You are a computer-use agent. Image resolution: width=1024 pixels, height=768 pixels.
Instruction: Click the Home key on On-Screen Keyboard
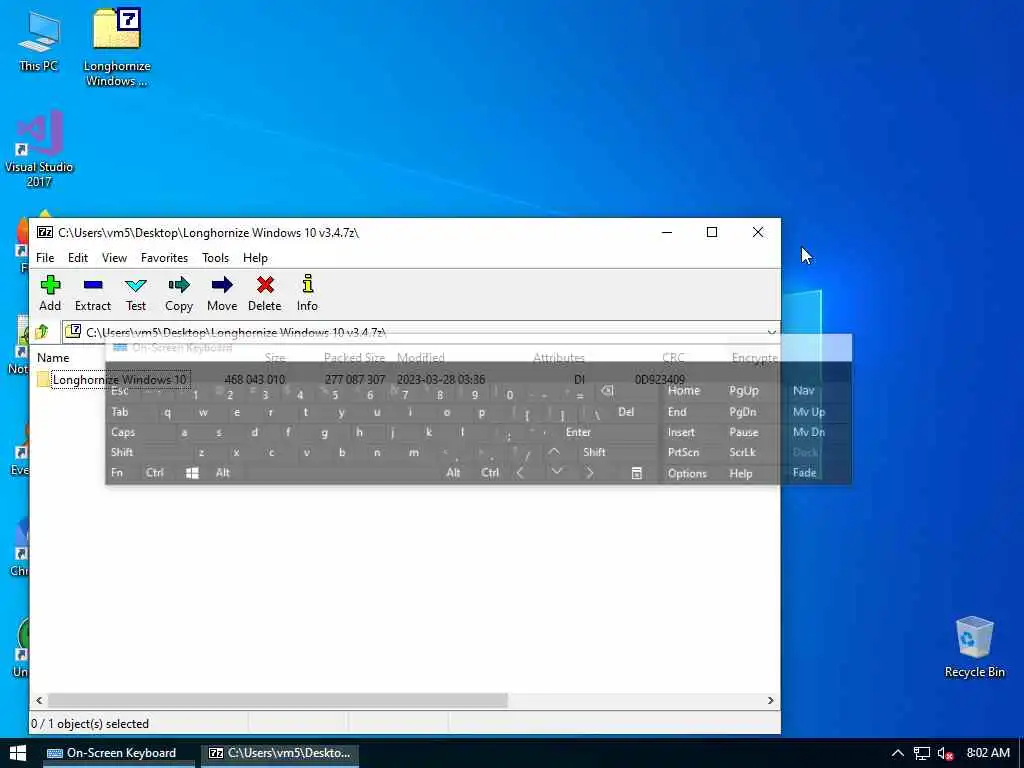coord(684,391)
